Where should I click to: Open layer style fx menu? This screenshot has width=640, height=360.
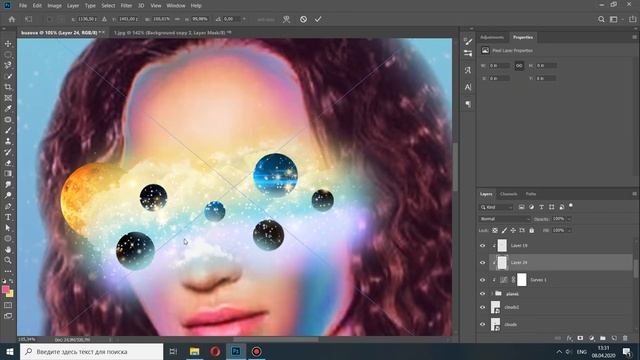(x=569, y=338)
